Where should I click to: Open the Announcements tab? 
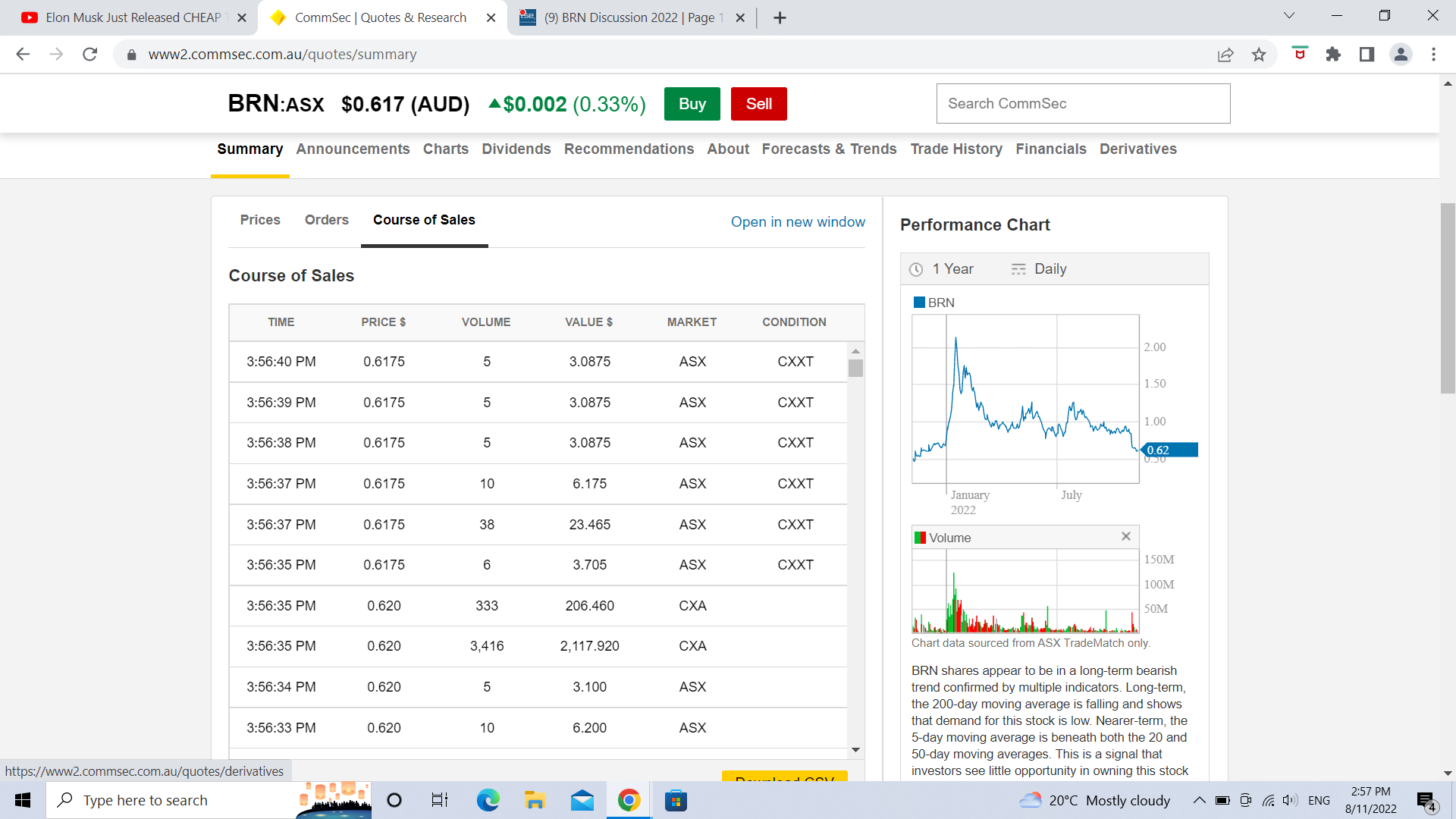[x=353, y=149]
